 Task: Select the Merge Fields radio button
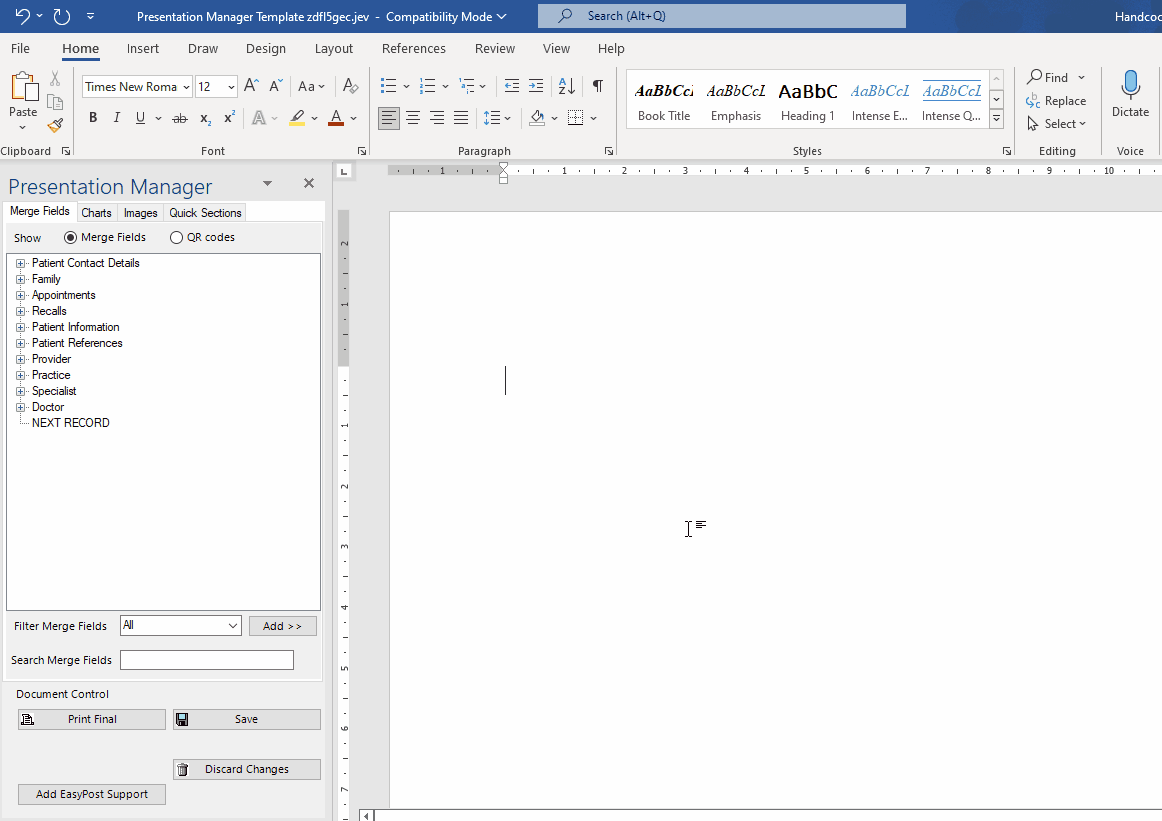(69, 237)
